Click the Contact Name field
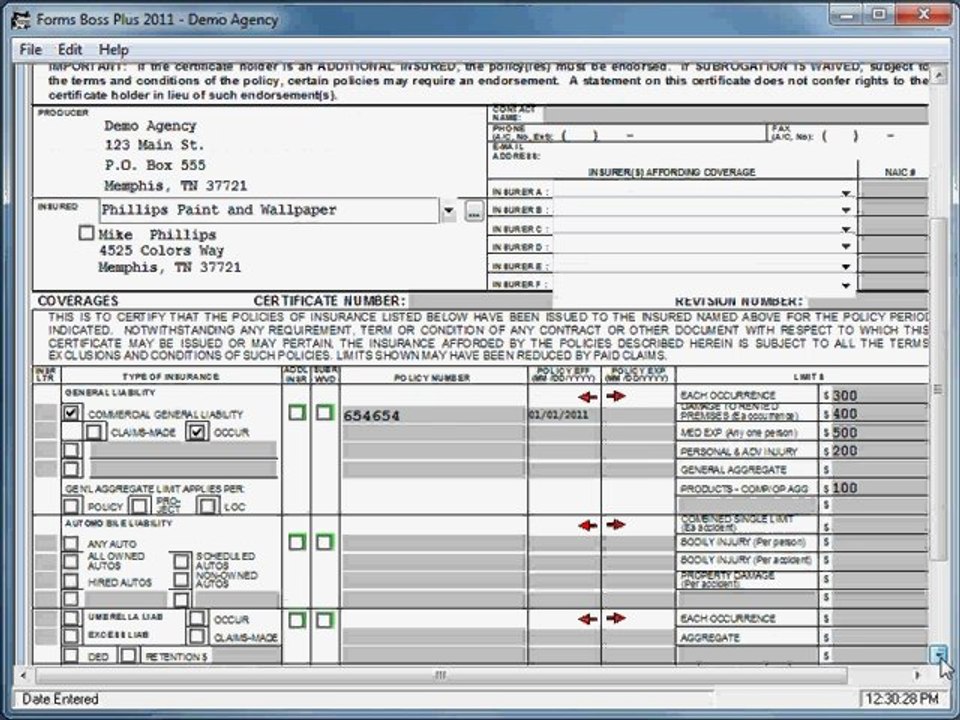Image resolution: width=960 pixels, height=720 pixels. pos(736,114)
